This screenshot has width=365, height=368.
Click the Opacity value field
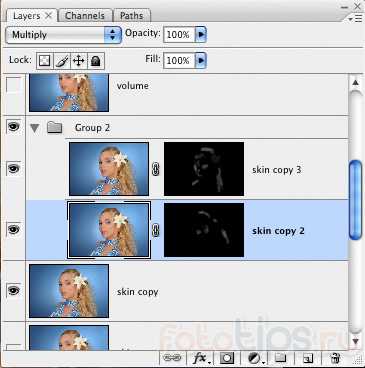[179, 35]
